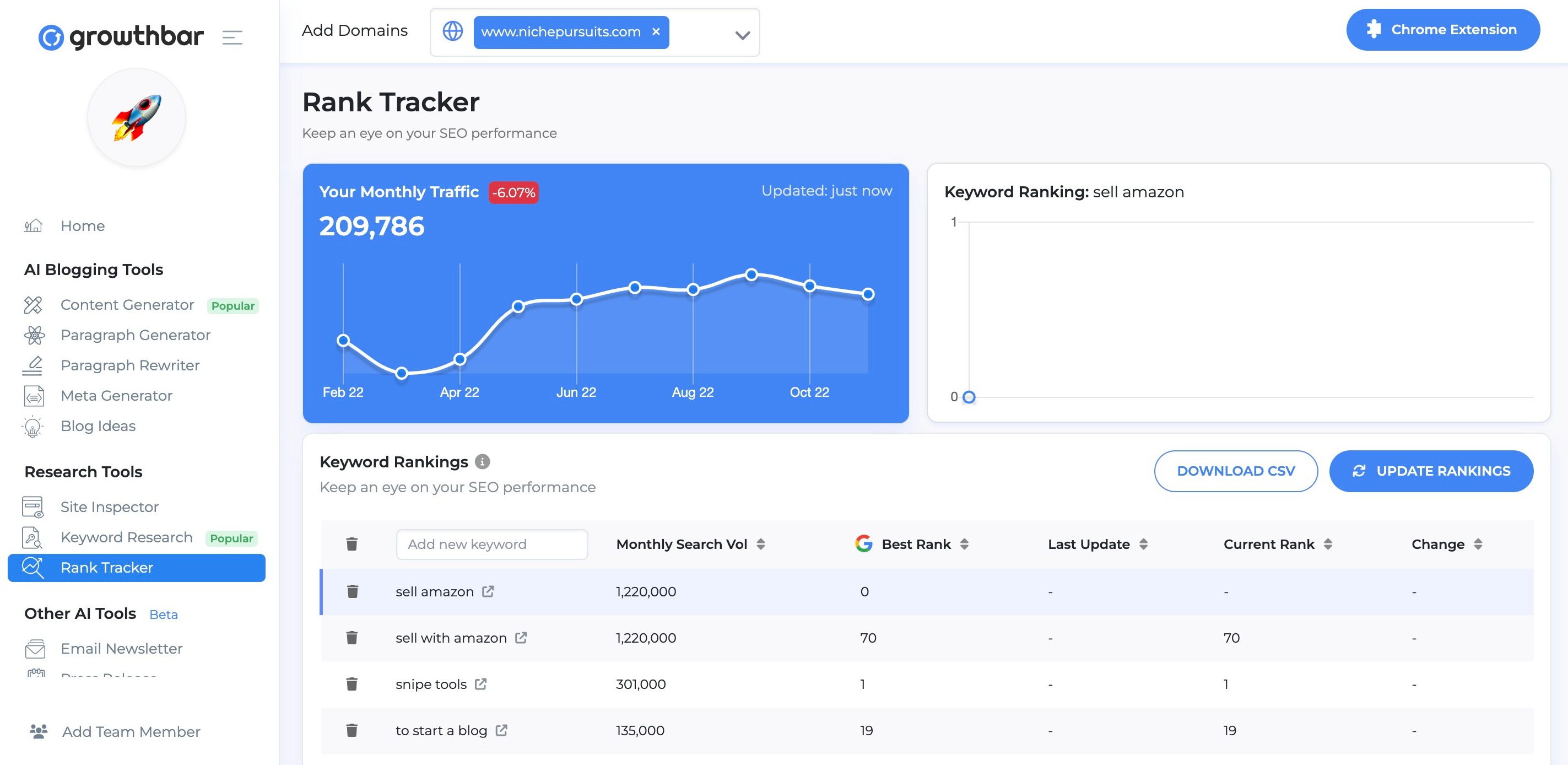Open Keyword Research icon
The image size is (1568, 765).
pyautogui.click(x=31, y=537)
